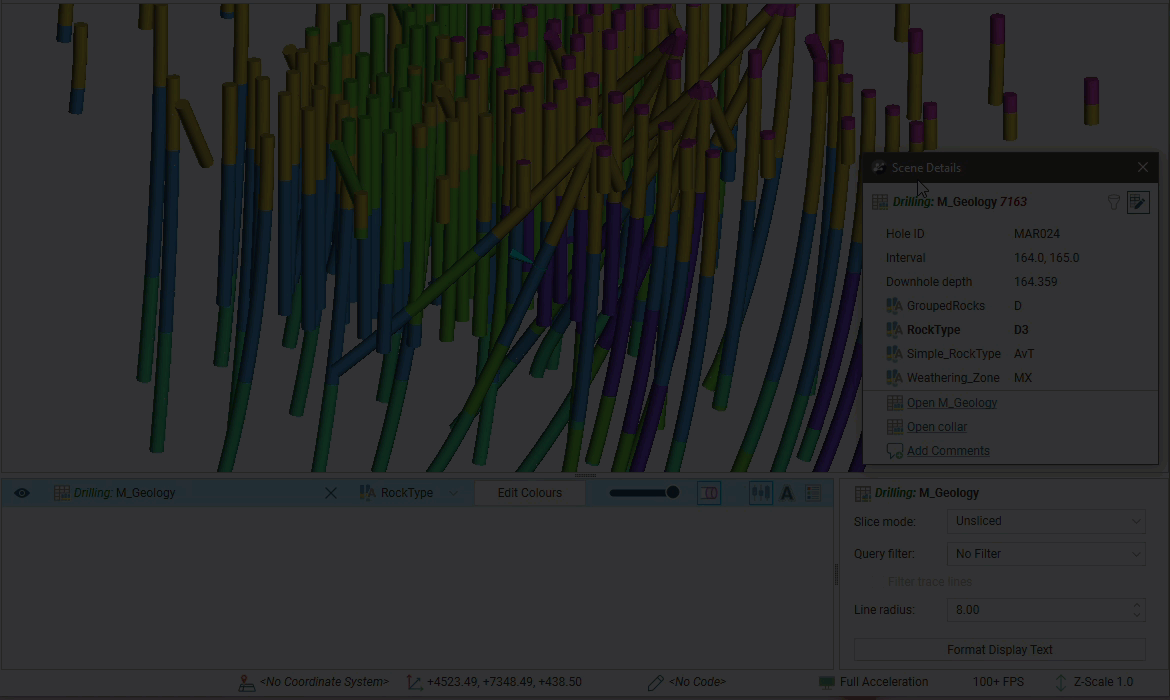Click the coordinates +4523.49, +7348.49, +438.50
The height and width of the screenshot is (700, 1170).
click(x=504, y=682)
